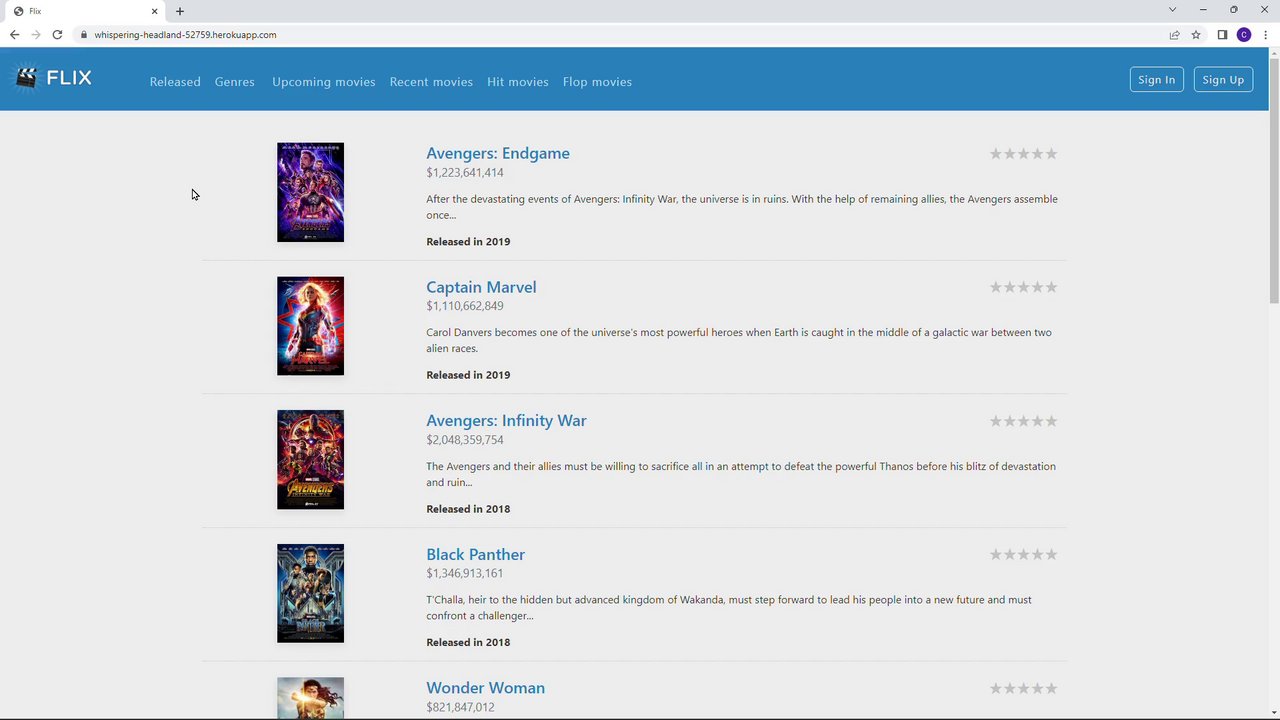Go back with browser back arrow
This screenshot has height=720, width=1280.
click(14, 35)
